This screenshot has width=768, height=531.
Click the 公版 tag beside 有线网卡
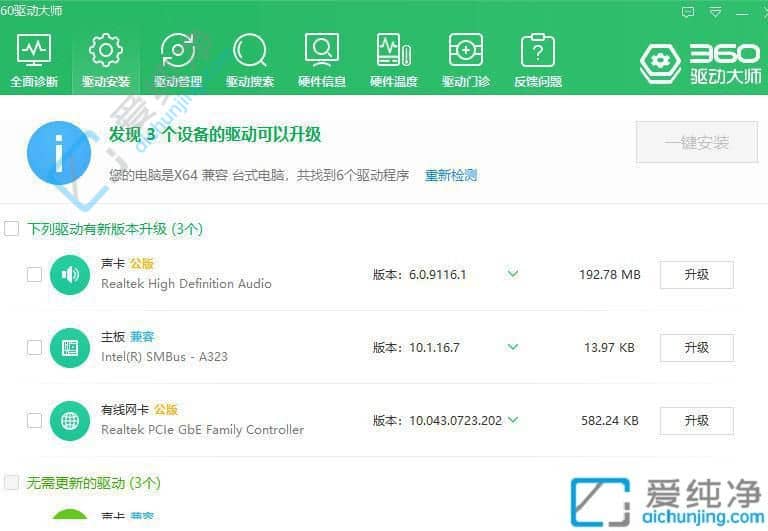coord(166,410)
